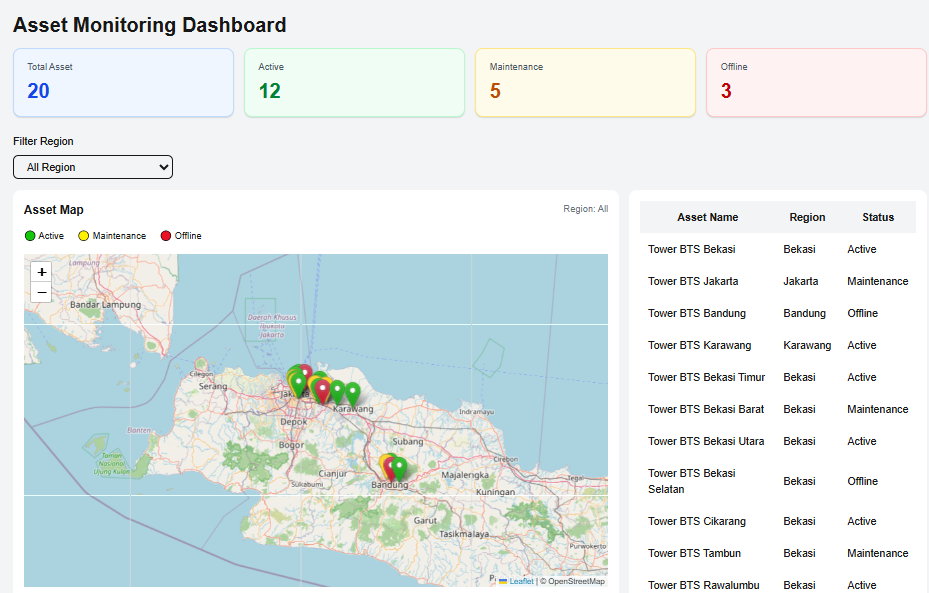Select the Tower BTS Karawang row
929x593 pixels.
click(x=778, y=345)
